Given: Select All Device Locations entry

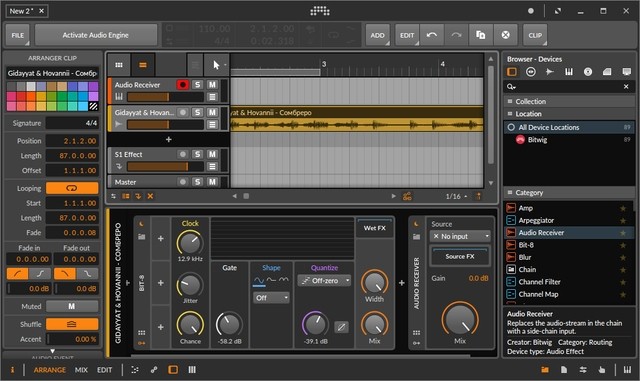Looking at the screenshot, I should 569,127.
